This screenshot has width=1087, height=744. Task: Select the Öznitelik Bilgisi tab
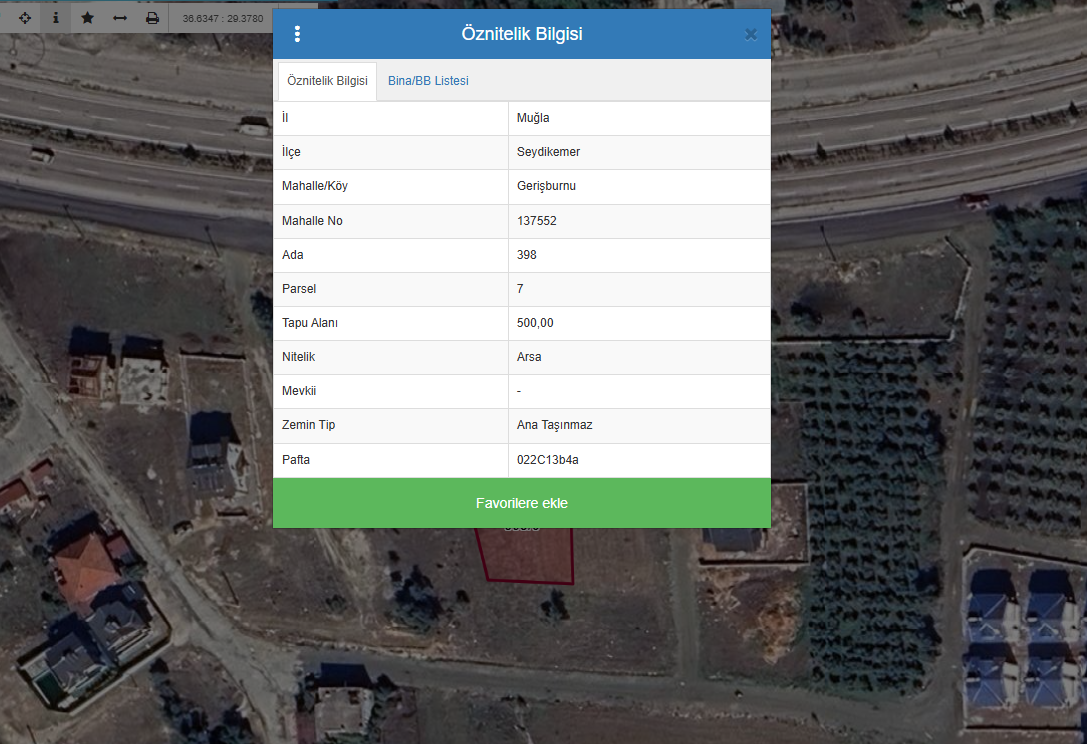click(x=327, y=81)
